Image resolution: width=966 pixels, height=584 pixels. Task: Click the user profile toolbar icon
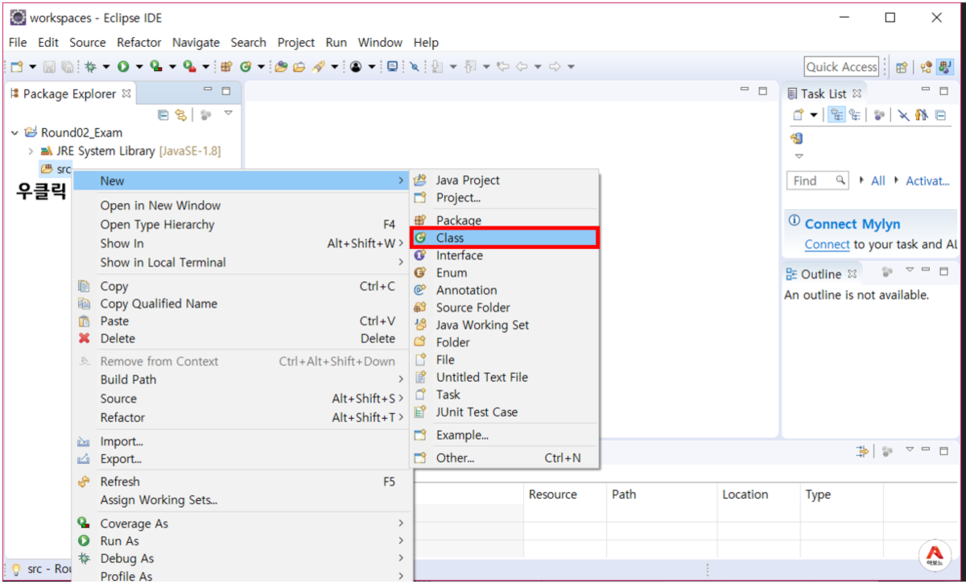coord(355,67)
